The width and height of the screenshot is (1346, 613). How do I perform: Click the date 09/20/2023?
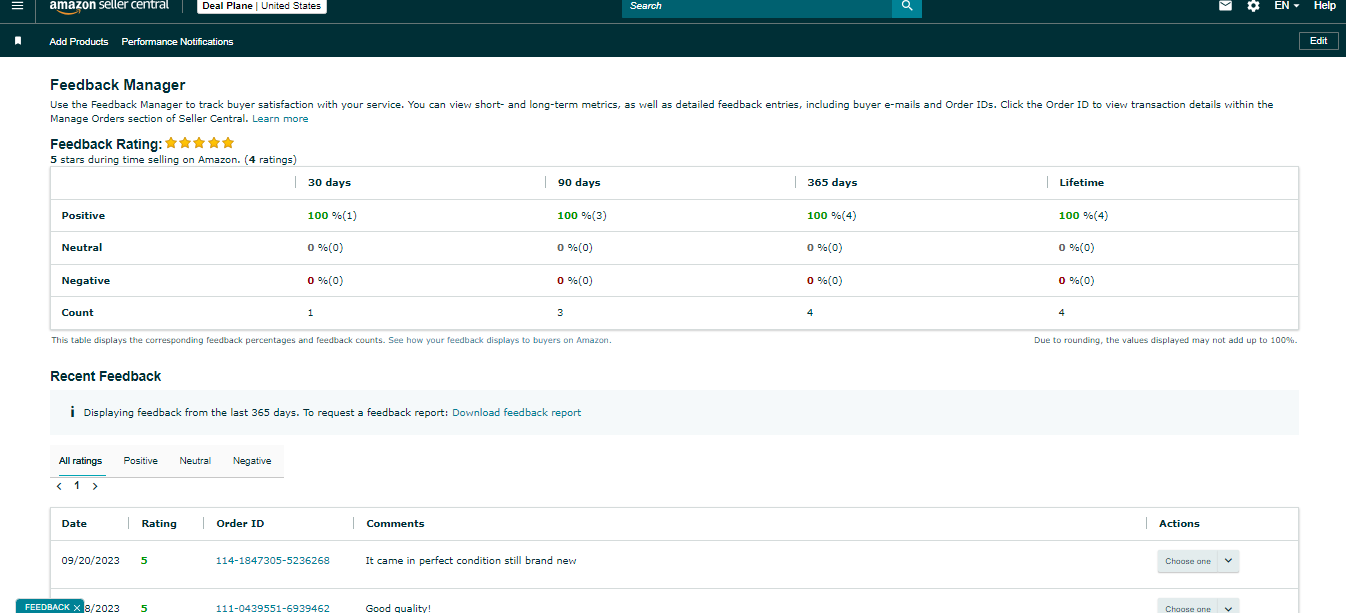pos(90,561)
